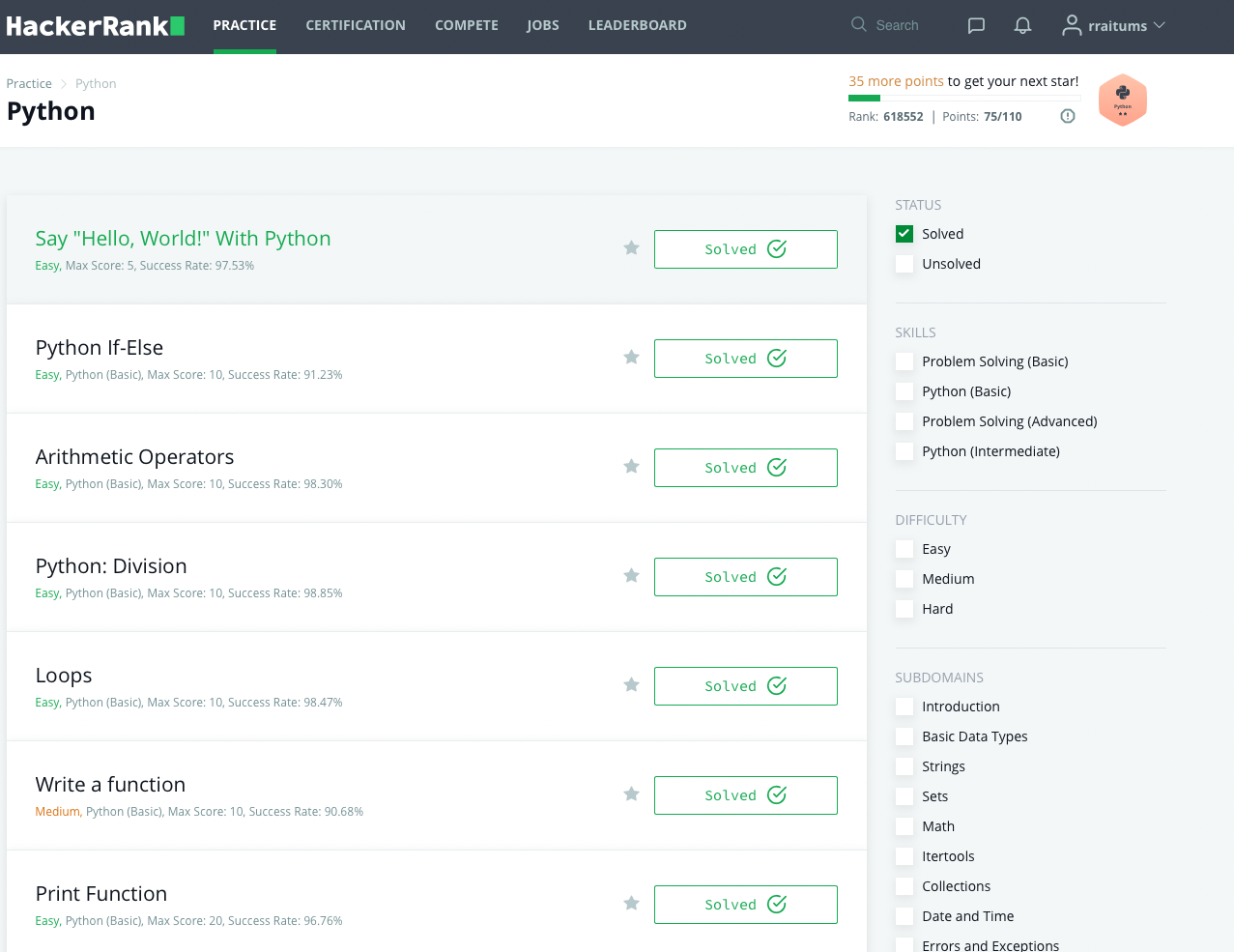Viewport: 1234px width, 952px height.
Task: Click Solved button for Print Function
Action: pyautogui.click(x=746, y=905)
